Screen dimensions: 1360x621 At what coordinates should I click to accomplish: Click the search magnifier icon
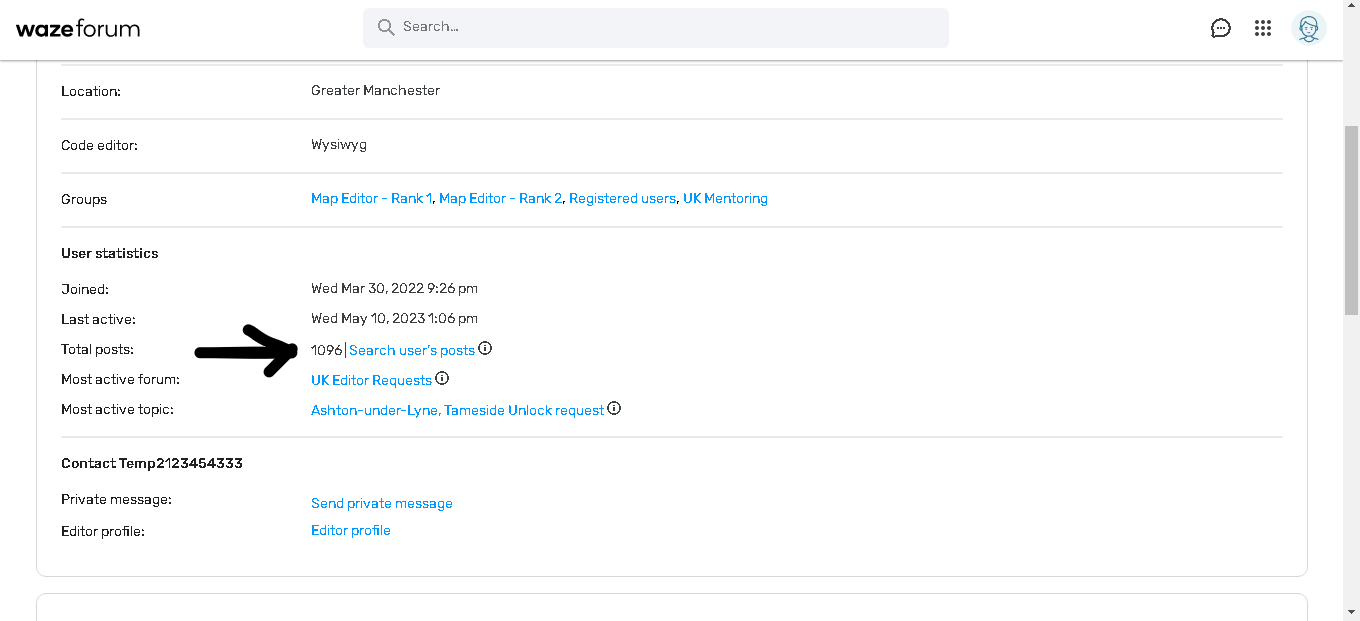385,27
